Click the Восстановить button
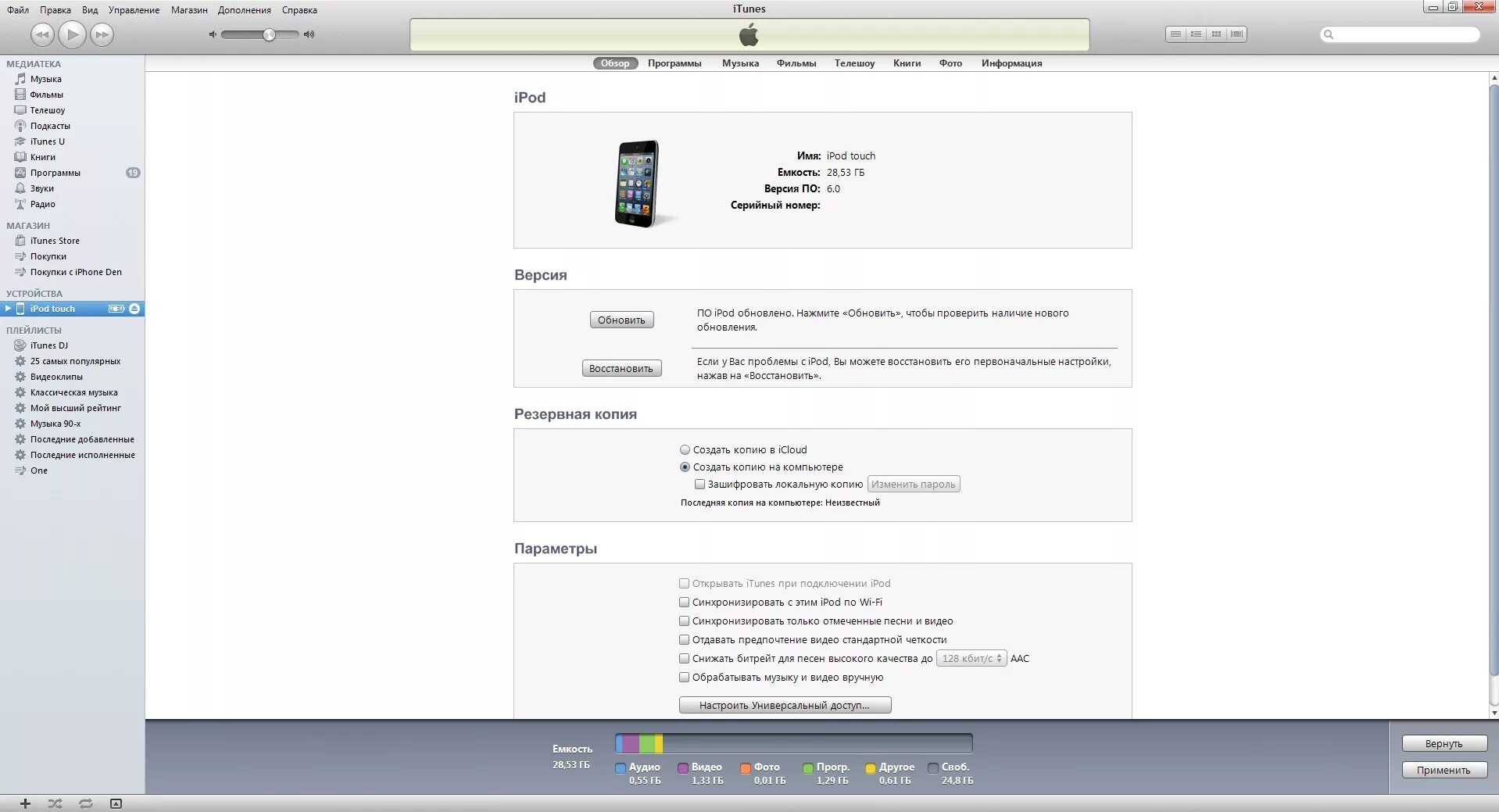1499x812 pixels. tap(621, 368)
